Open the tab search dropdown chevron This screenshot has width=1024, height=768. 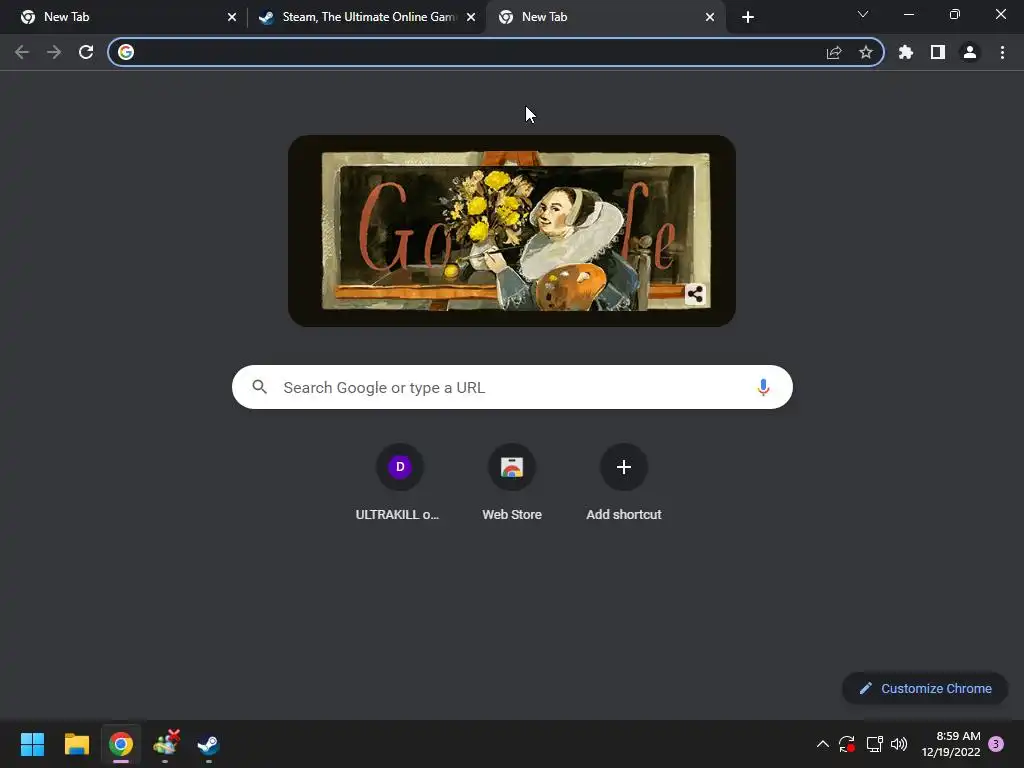(x=863, y=14)
